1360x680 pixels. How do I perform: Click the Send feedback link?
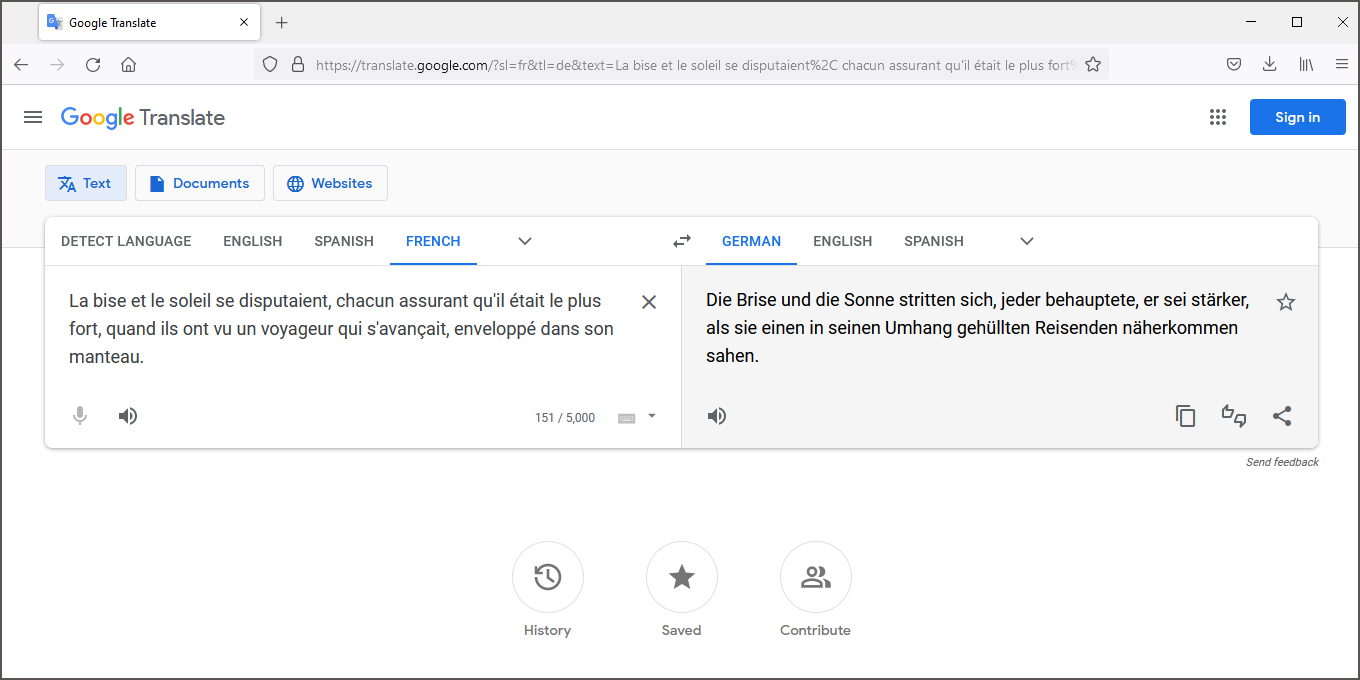click(x=1282, y=462)
